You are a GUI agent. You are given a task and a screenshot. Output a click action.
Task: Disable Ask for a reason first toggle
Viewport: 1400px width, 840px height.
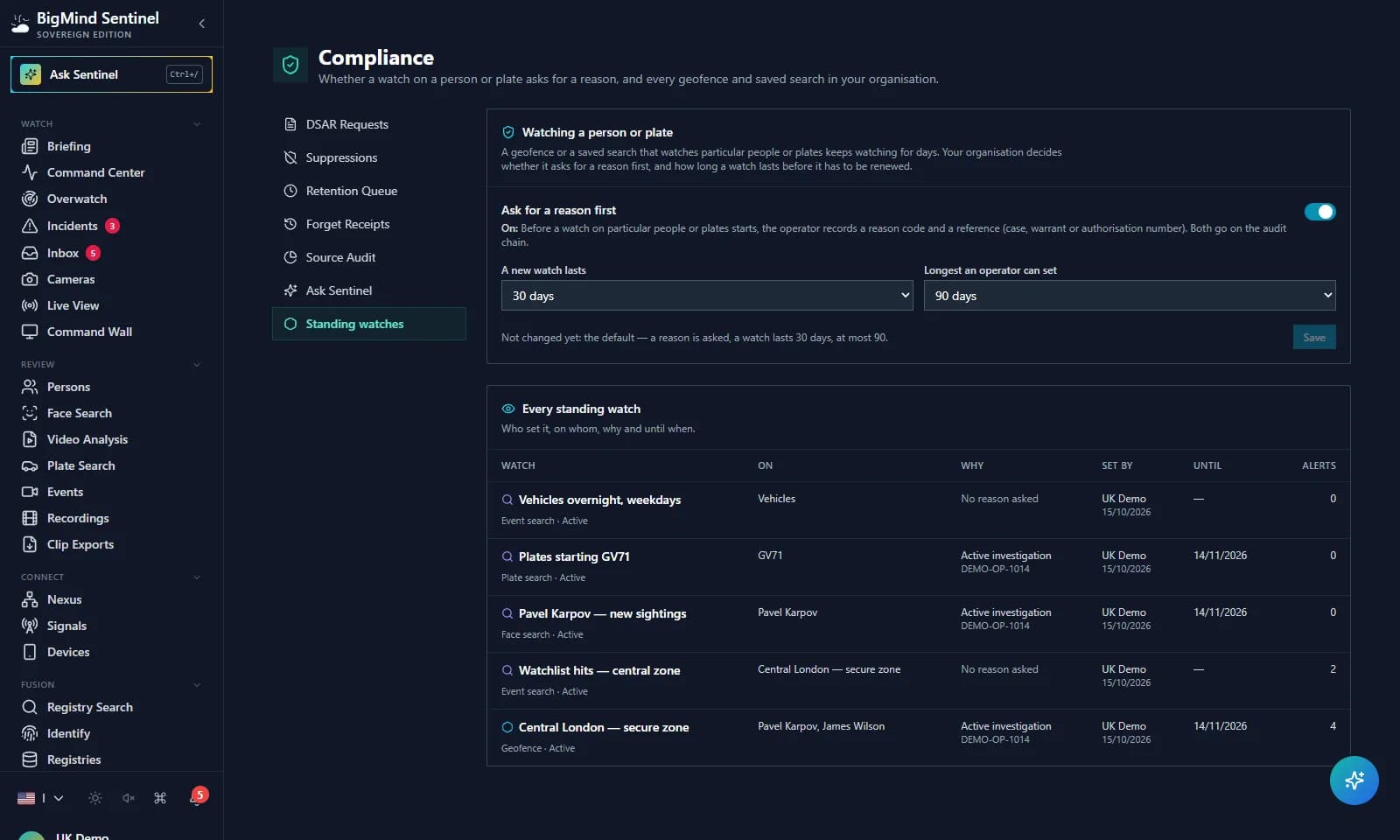[1319, 212]
